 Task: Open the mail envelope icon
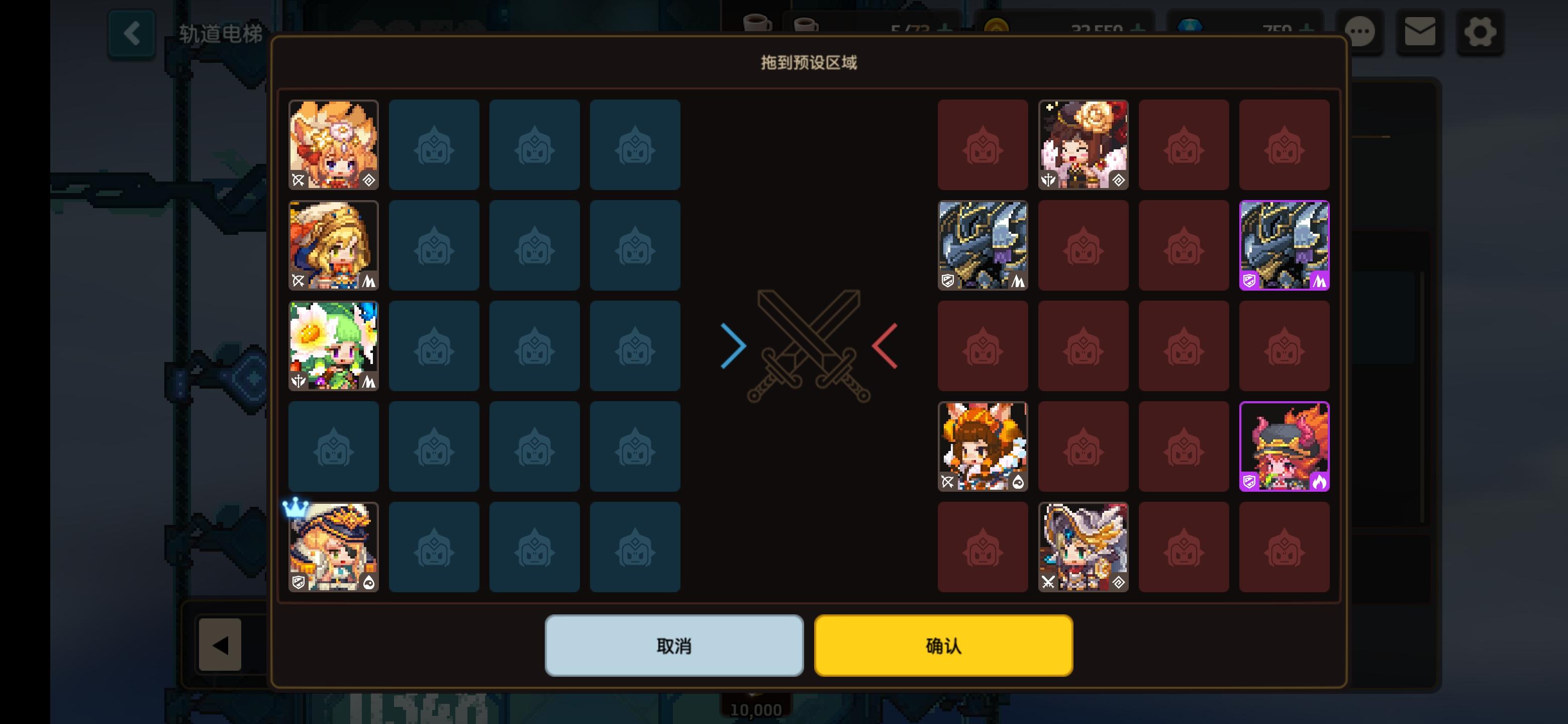[x=1419, y=32]
